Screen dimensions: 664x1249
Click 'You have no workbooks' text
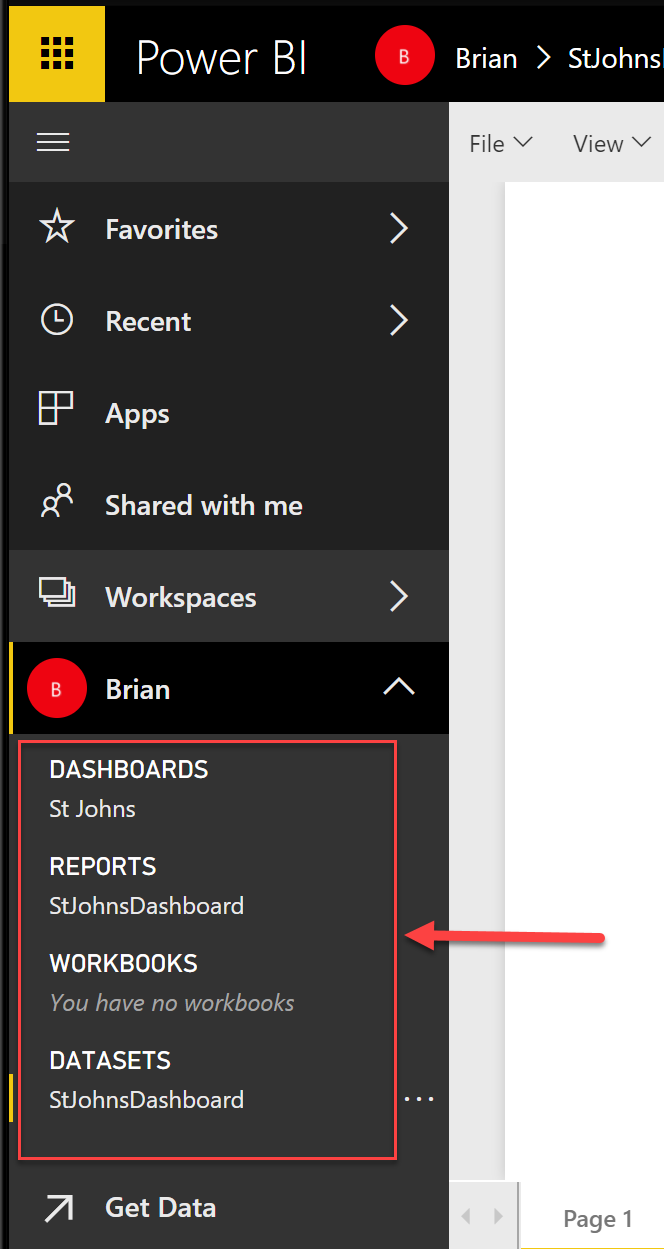[x=172, y=1003]
